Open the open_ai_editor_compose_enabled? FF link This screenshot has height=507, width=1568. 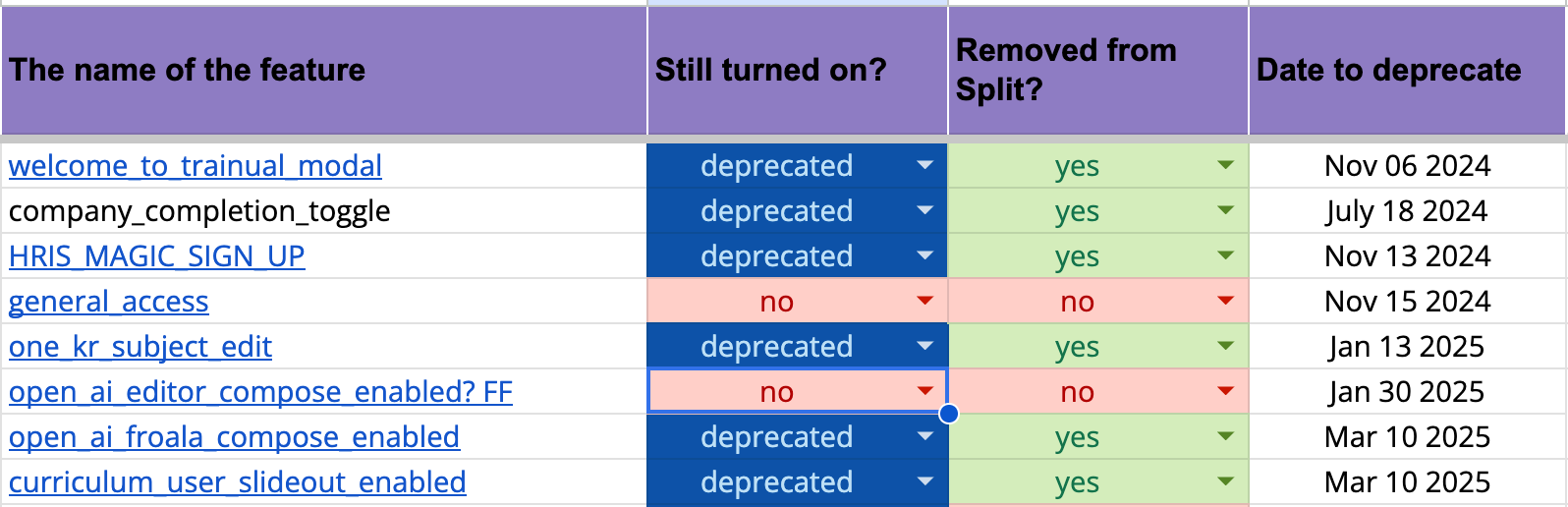click(260, 392)
